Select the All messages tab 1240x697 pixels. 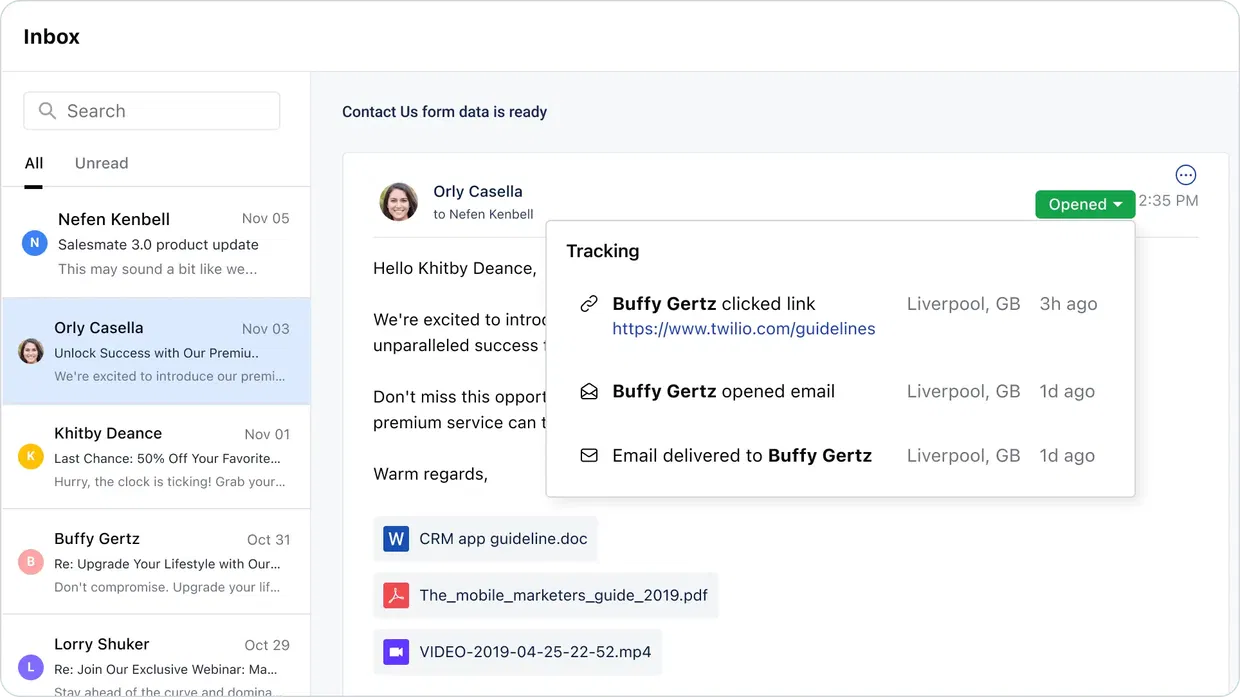click(33, 163)
